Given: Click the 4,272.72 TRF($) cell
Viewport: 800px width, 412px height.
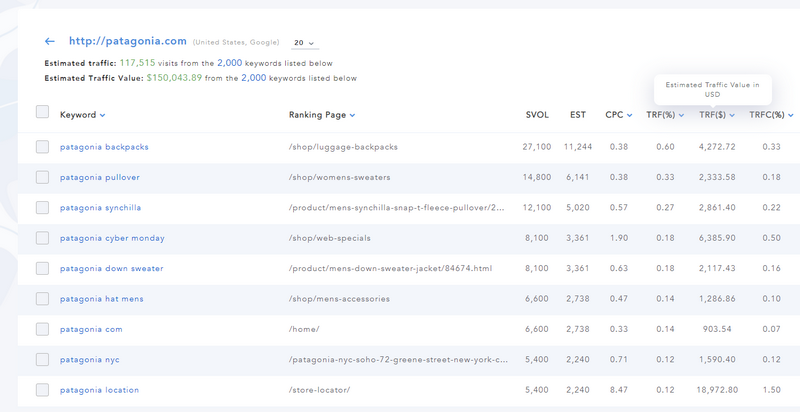Looking at the screenshot, I should [x=717, y=147].
